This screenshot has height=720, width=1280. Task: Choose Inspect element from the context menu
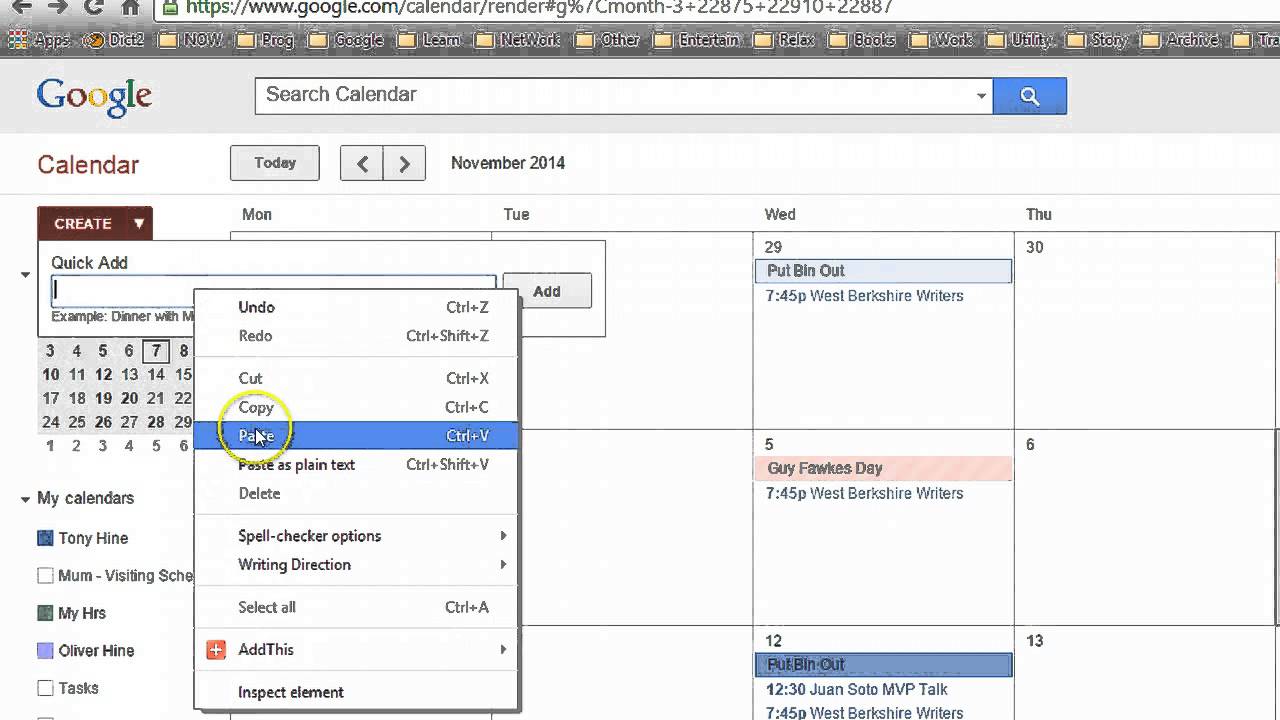pyautogui.click(x=356, y=692)
